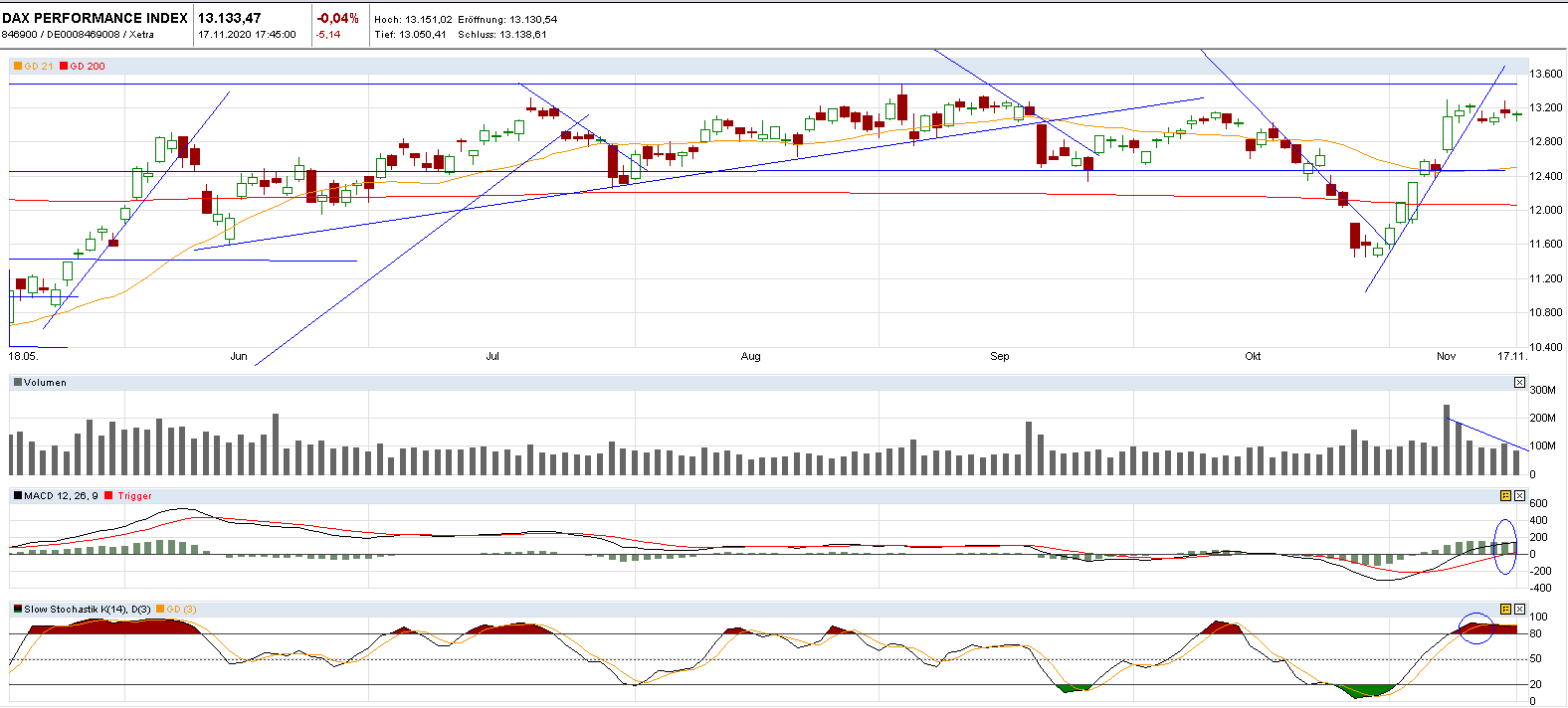Screen dimensions: 1568x708
Task: Open MACD indicator settings icon
Action: tap(1505, 496)
